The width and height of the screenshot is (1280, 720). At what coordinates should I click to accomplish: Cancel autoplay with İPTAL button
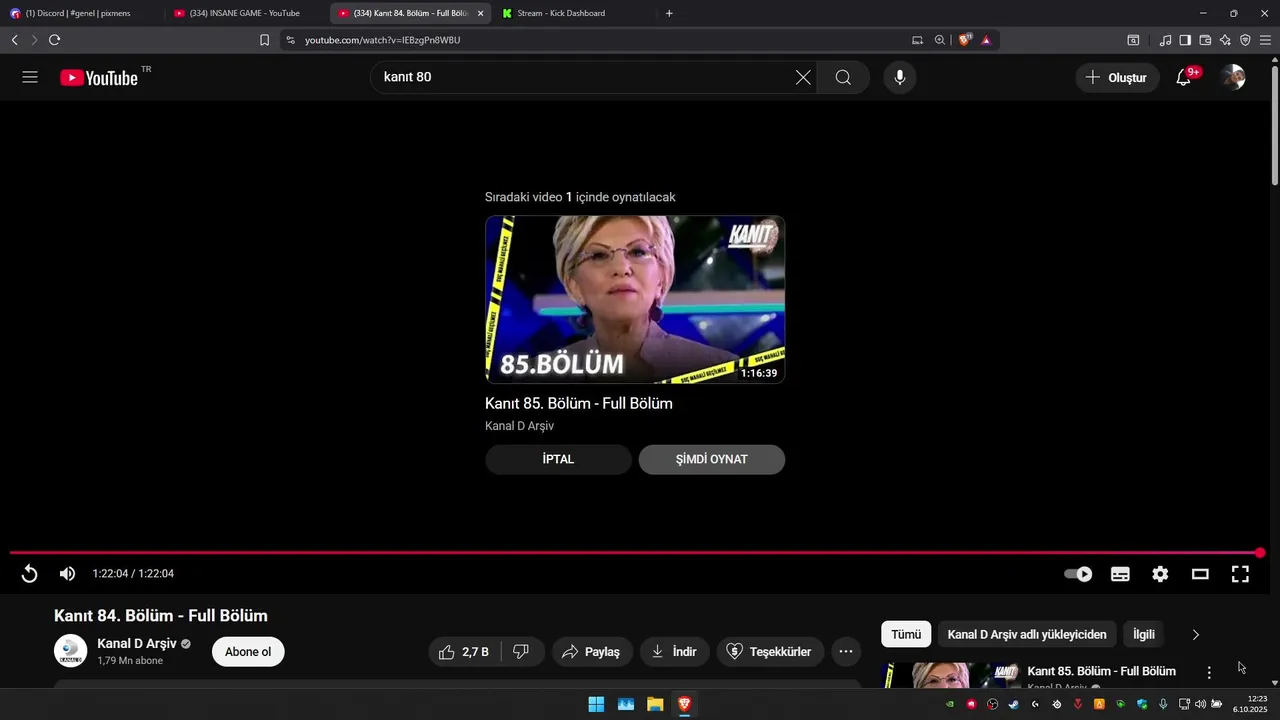(x=558, y=459)
